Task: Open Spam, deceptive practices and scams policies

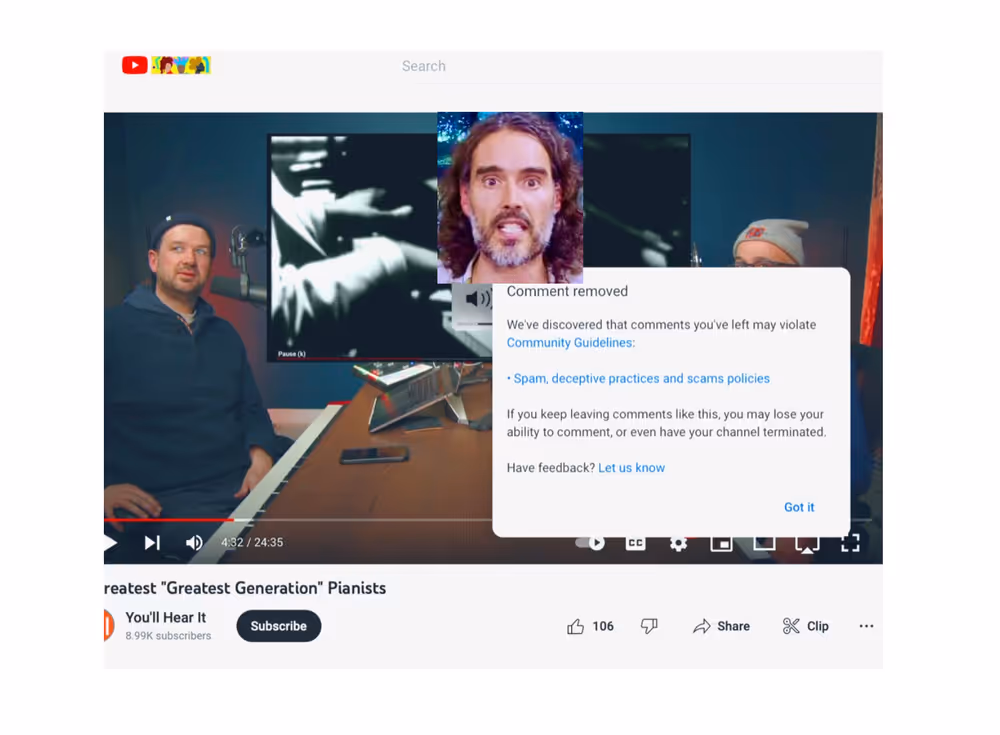Action: coord(641,379)
